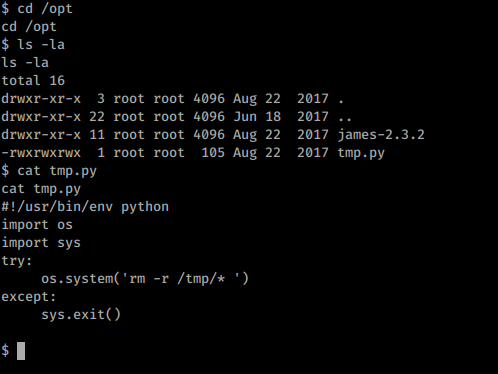The image size is (498, 374).
Task: Click the james-2.3.2 directory name
Action: click(x=381, y=135)
